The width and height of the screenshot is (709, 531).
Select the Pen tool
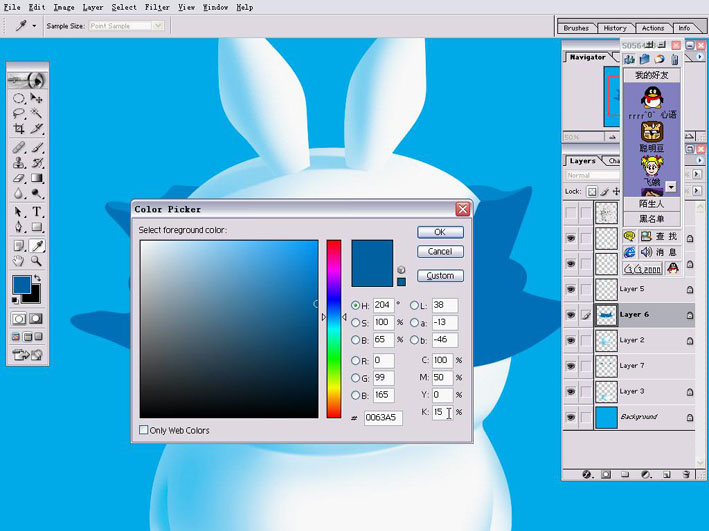click(x=19, y=227)
